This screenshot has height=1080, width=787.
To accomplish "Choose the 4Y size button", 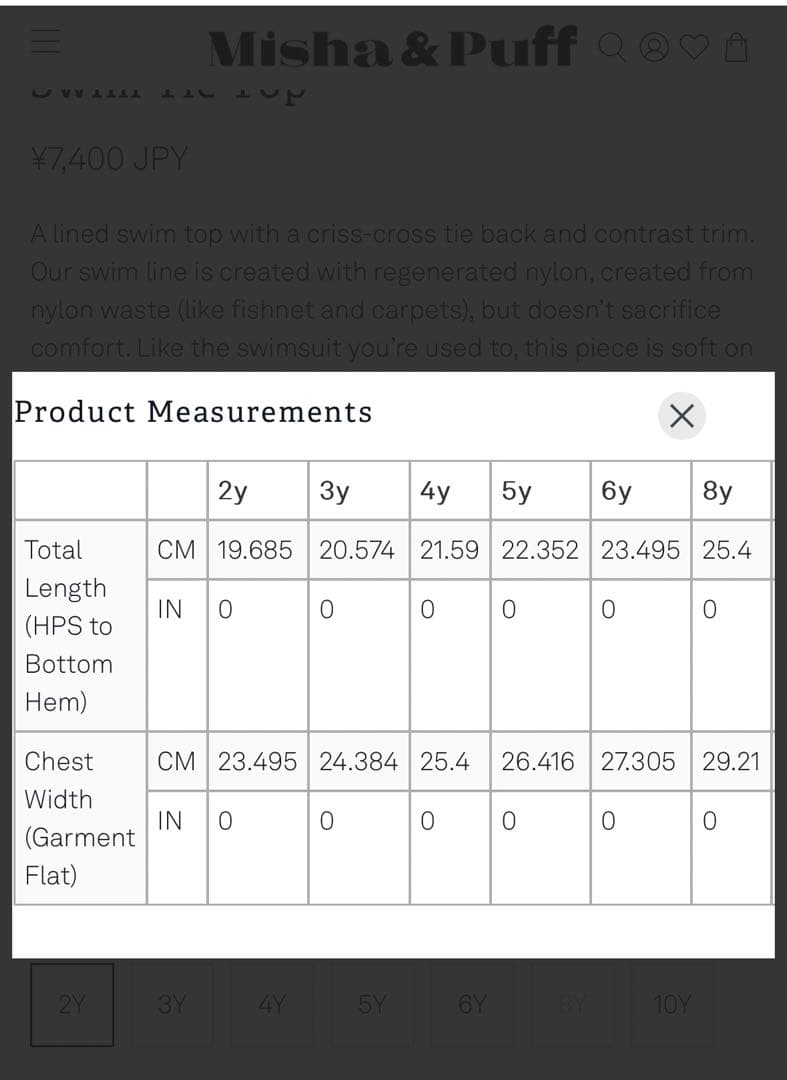I will [x=272, y=1004].
